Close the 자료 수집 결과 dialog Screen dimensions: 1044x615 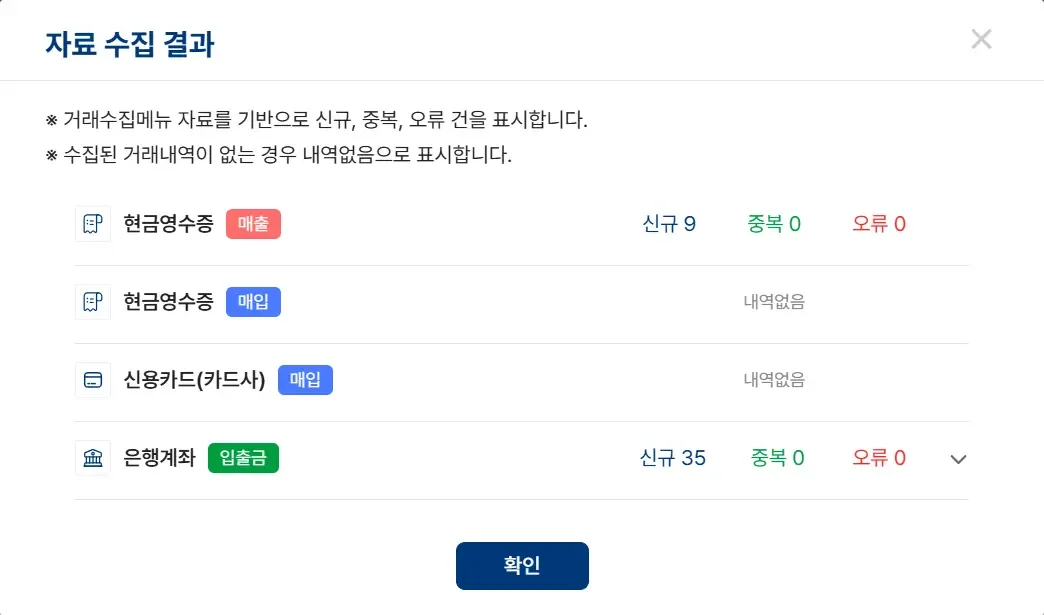click(981, 39)
